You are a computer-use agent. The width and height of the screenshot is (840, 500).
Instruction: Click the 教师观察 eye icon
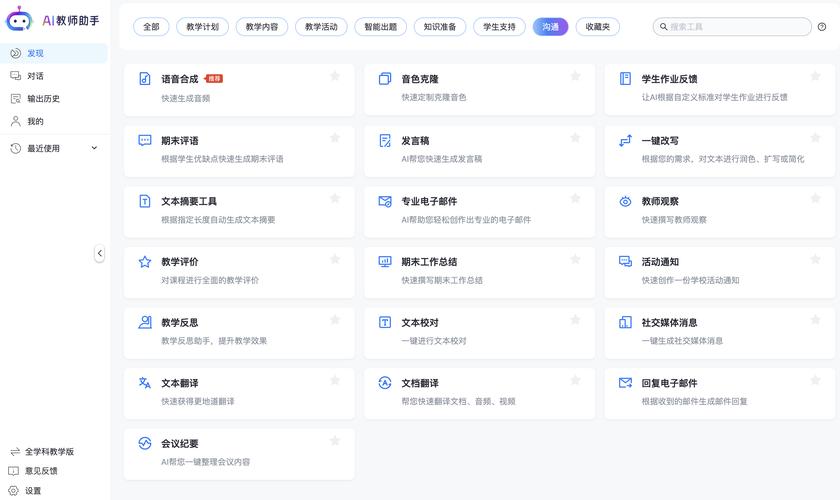coord(625,201)
